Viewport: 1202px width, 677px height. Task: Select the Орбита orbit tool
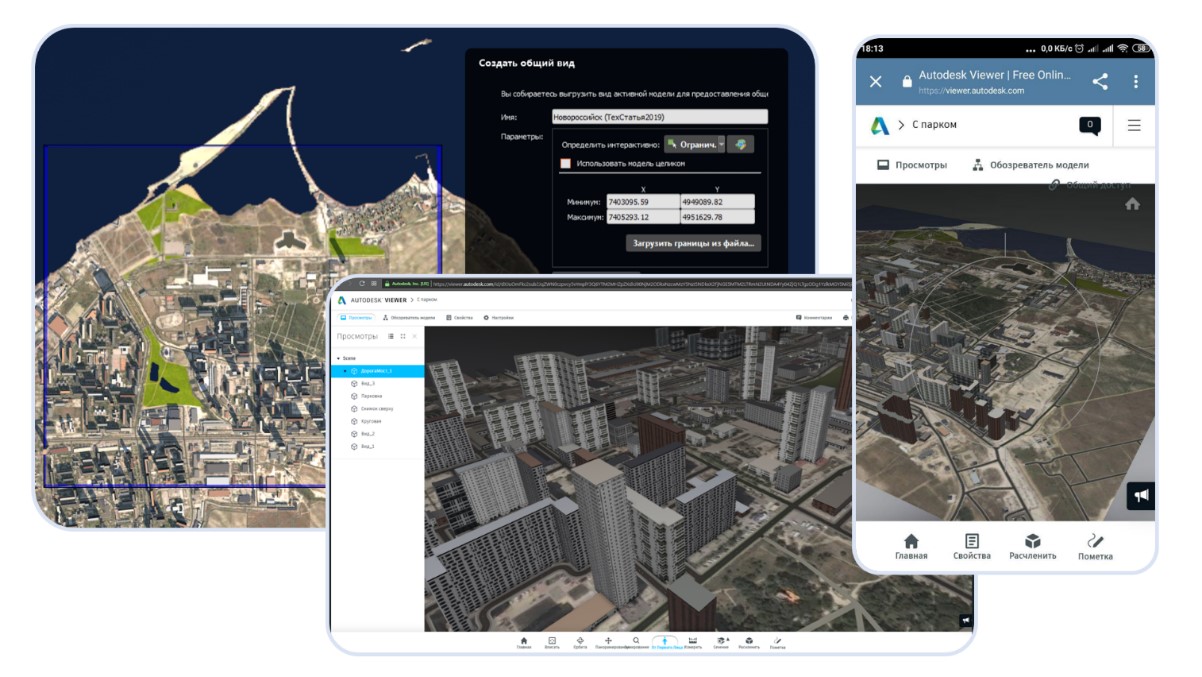[x=580, y=643]
